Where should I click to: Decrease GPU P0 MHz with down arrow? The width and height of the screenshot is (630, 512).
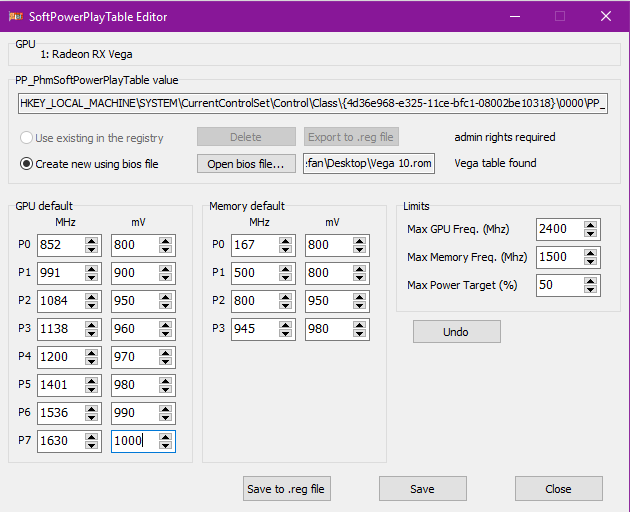tap(91, 249)
